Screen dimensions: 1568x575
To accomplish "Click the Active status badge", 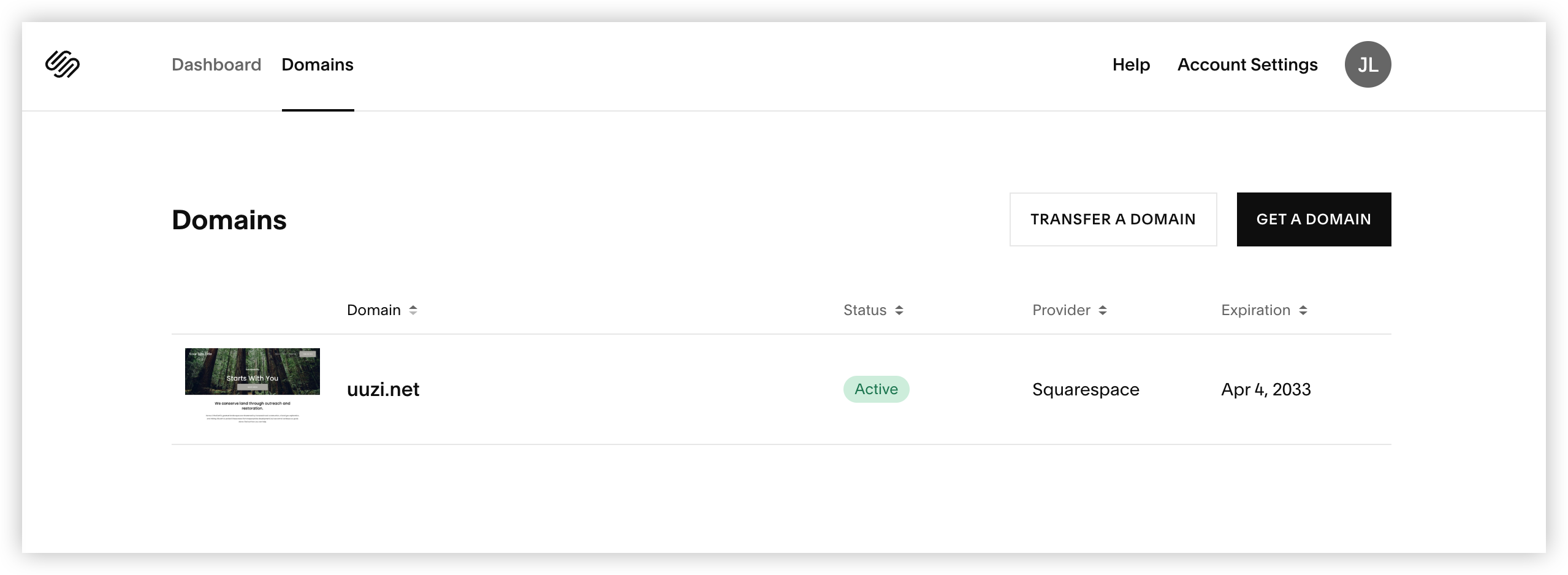I will point(876,389).
